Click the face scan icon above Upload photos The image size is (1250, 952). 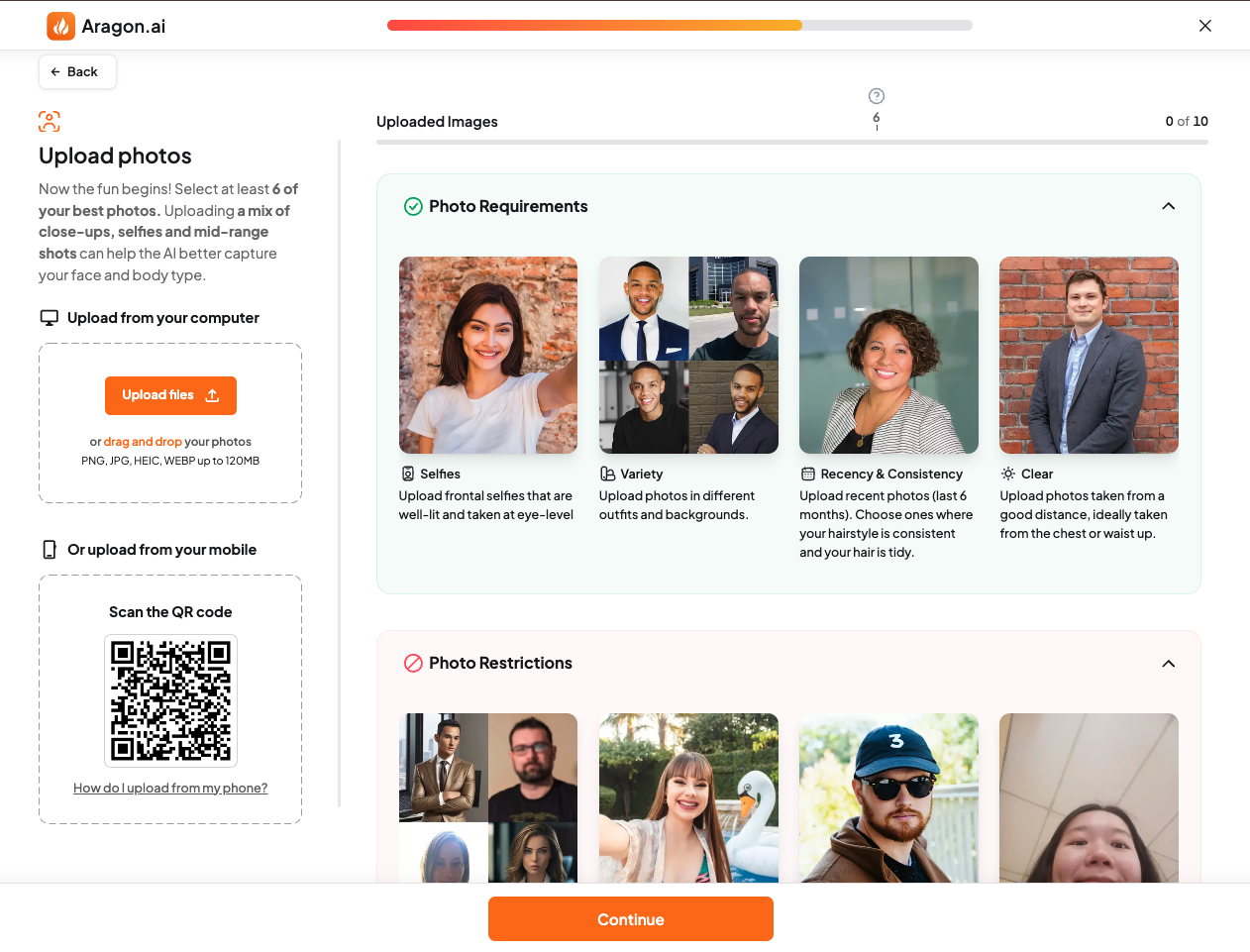[x=50, y=122]
